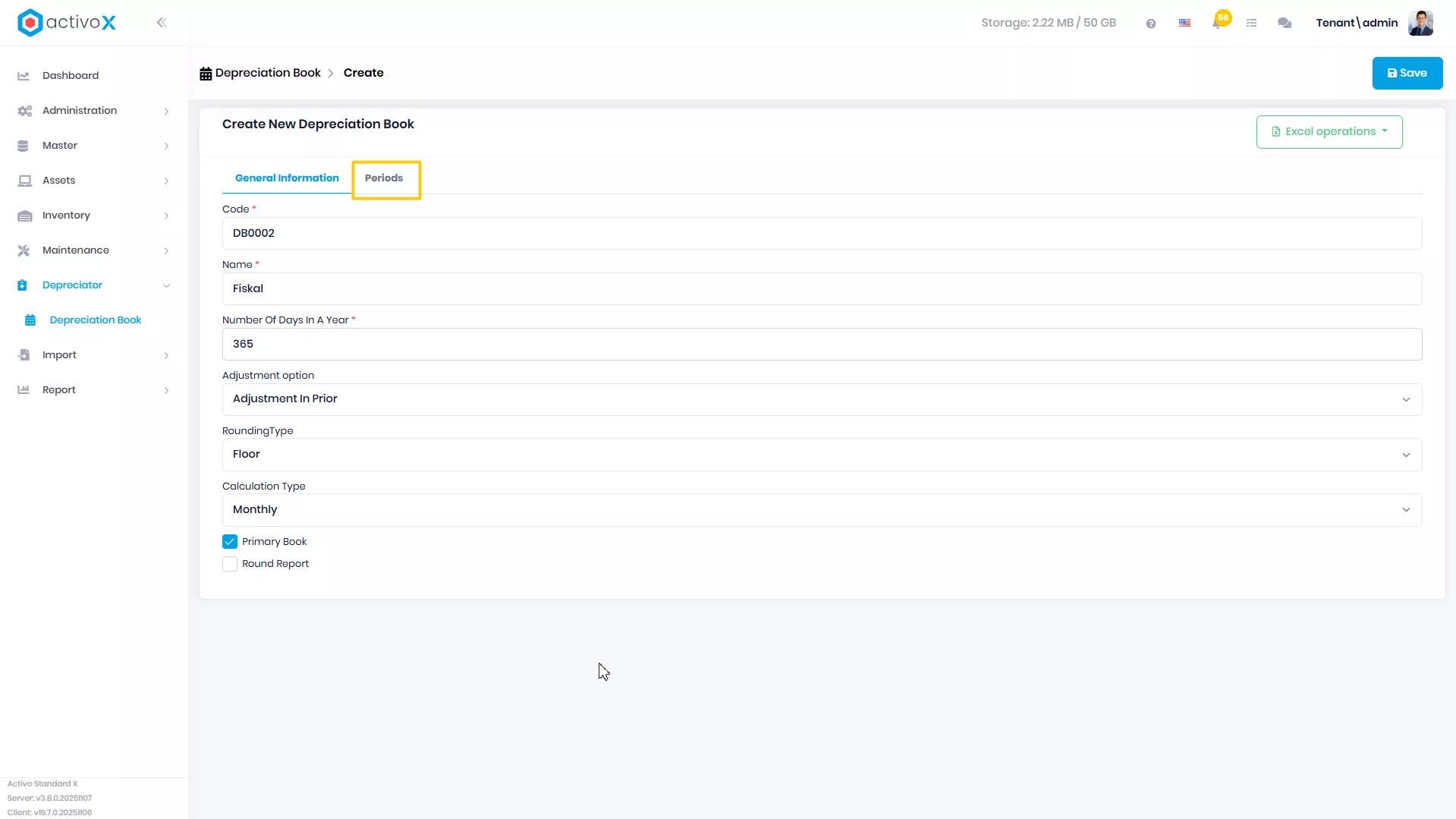The image size is (1456, 819).
Task: Open the Depreciation Book sidebar item
Action: (x=96, y=320)
